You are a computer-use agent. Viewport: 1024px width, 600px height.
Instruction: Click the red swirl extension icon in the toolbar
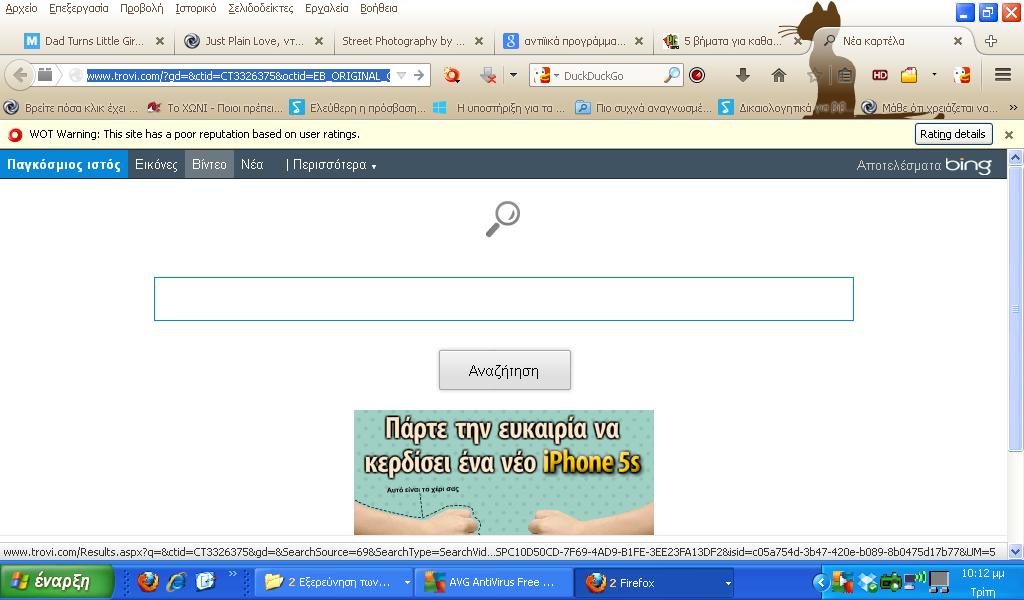[x=451, y=76]
